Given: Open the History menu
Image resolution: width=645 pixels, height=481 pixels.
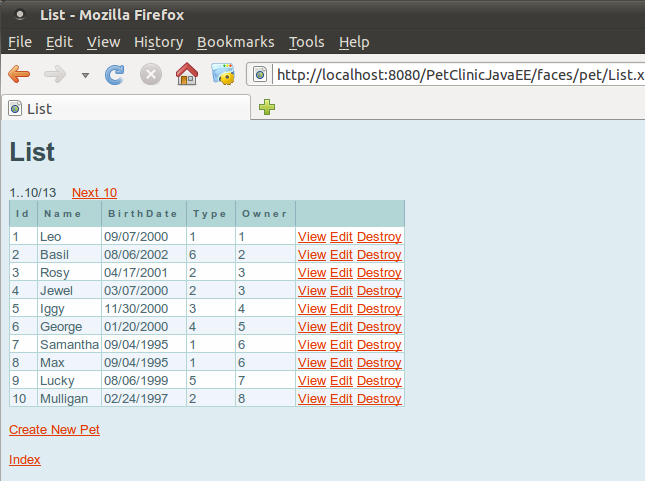Looking at the screenshot, I should [x=158, y=42].
